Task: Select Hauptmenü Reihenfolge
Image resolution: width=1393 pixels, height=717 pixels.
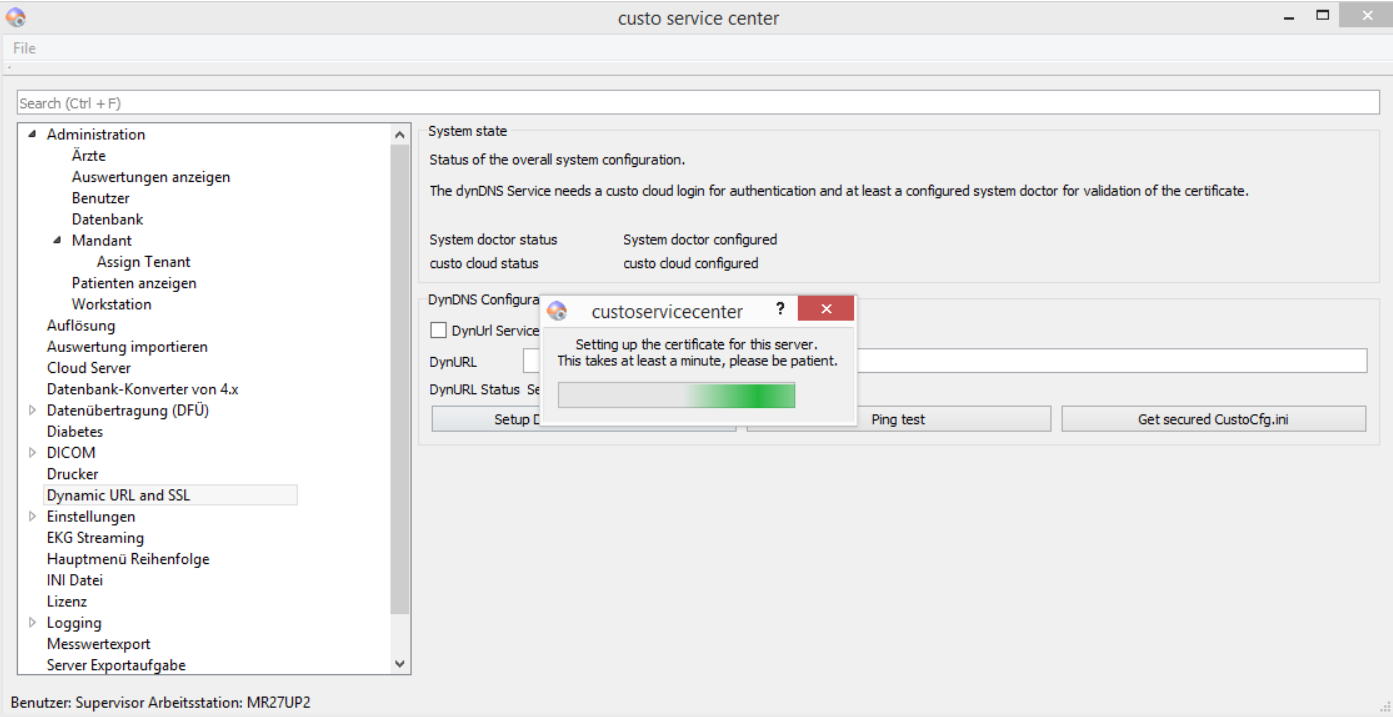Action: pos(128,559)
